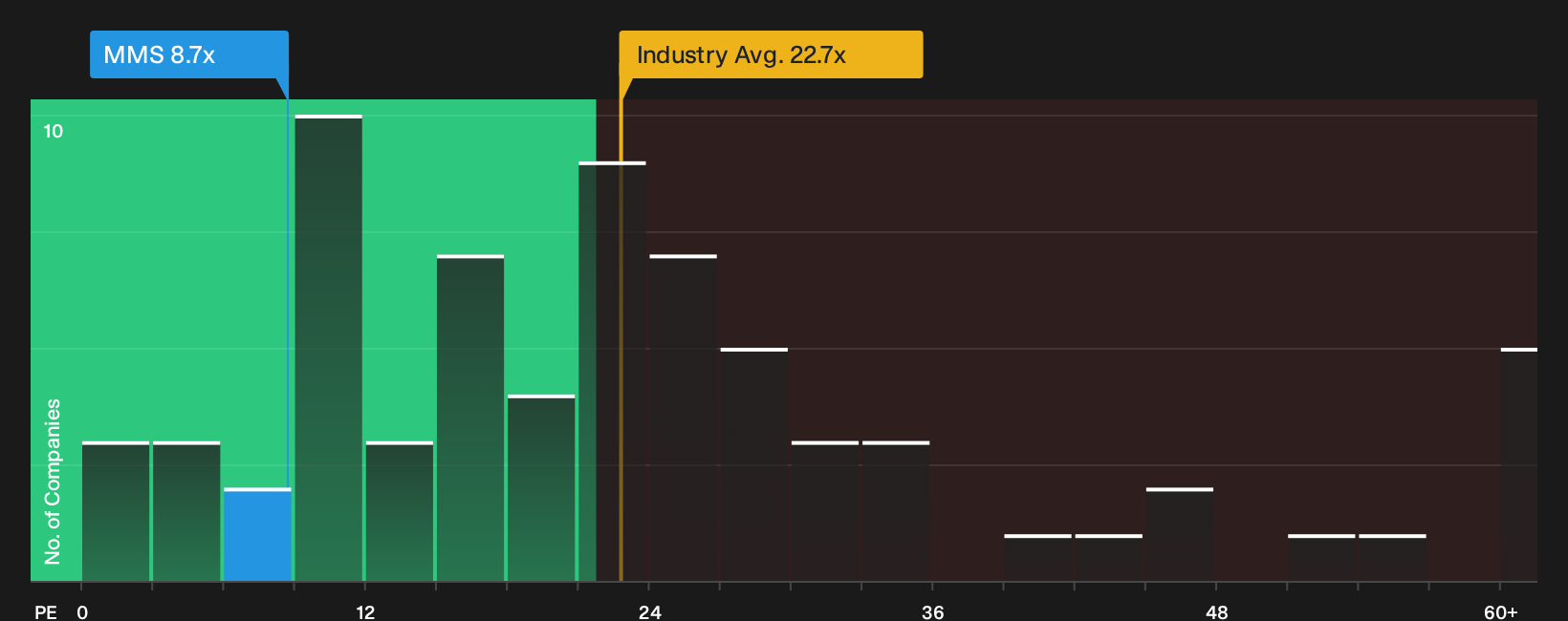Click the x-axis label 0
The image size is (1568, 621).
click(82, 611)
